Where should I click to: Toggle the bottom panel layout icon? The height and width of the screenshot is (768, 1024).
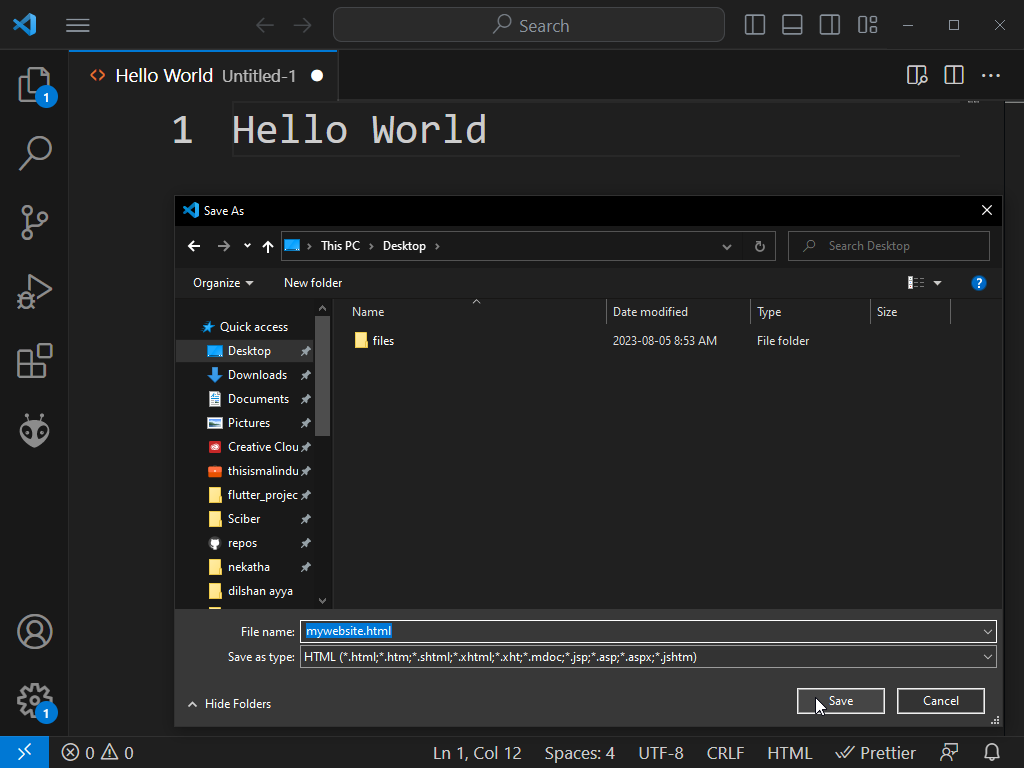(x=792, y=25)
